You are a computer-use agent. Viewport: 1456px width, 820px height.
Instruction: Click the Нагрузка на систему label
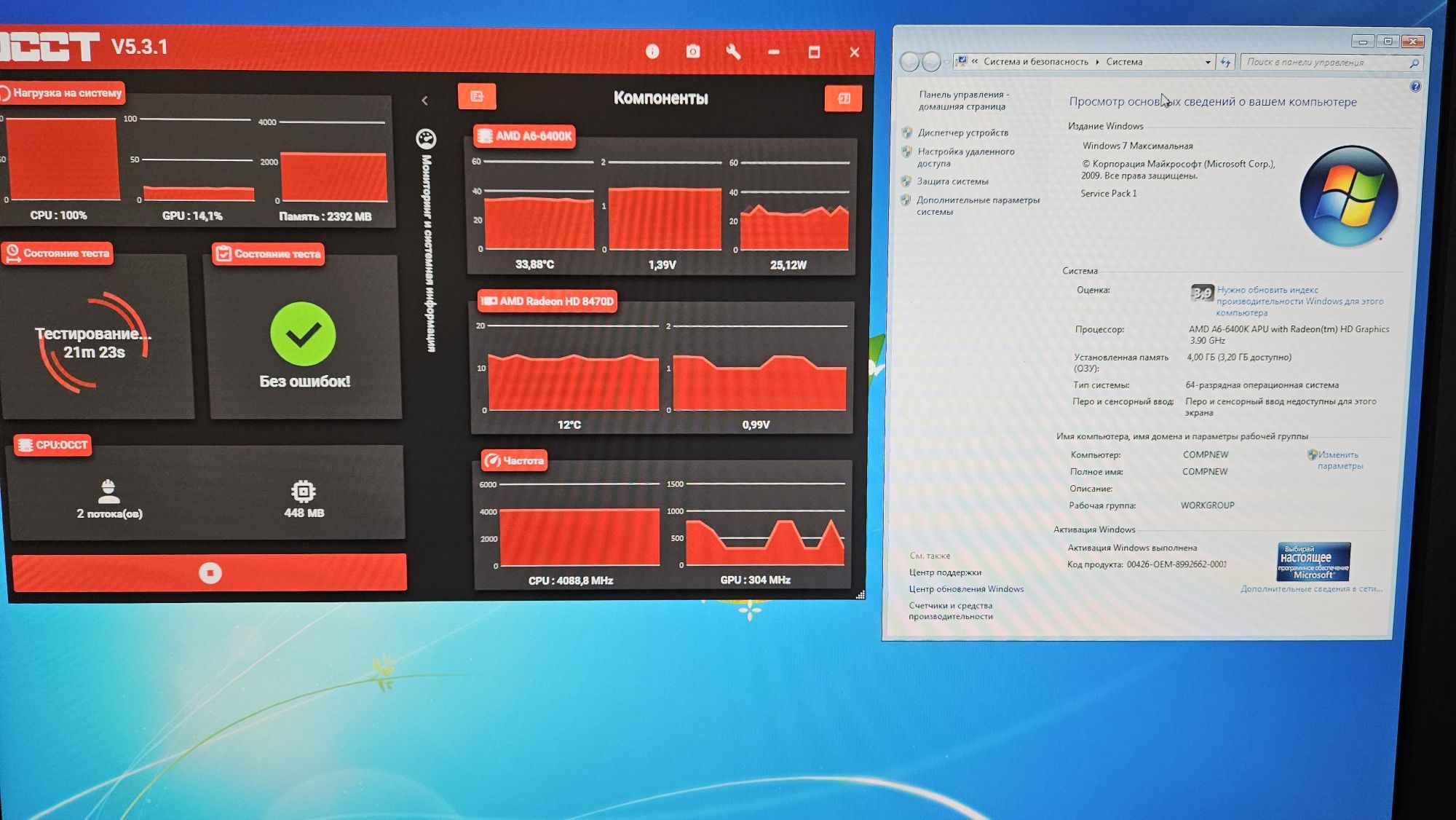pos(62,93)
